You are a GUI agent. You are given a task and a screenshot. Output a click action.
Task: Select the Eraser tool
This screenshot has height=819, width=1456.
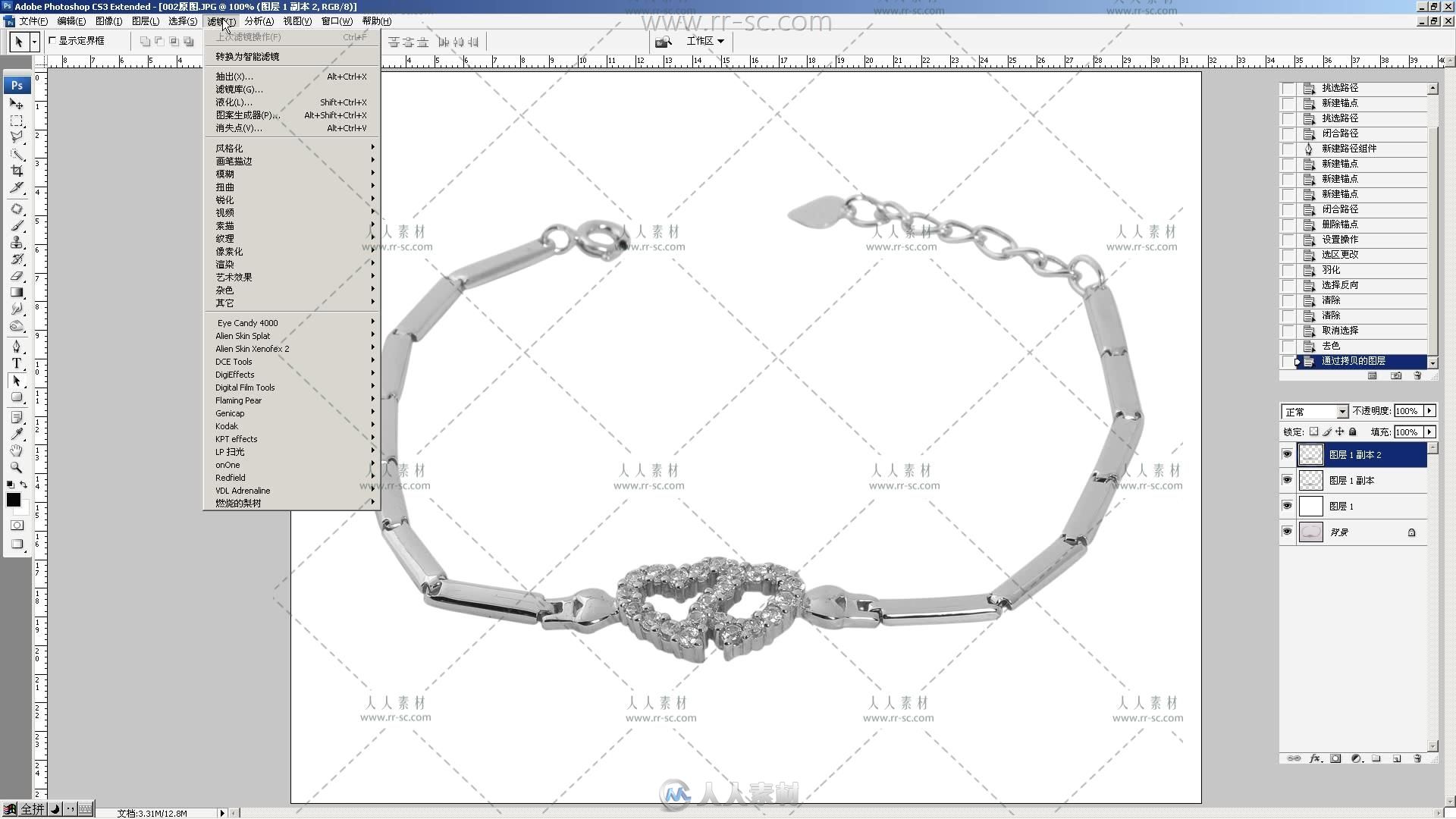click(17, 275)
